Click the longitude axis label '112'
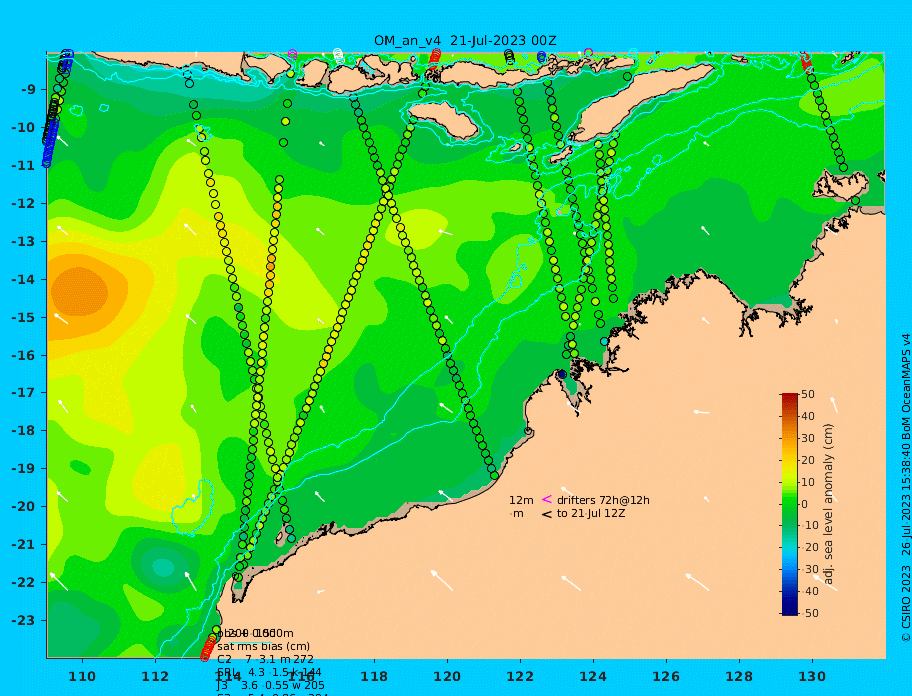The image size is (912, 696). (x=155, y=677)
